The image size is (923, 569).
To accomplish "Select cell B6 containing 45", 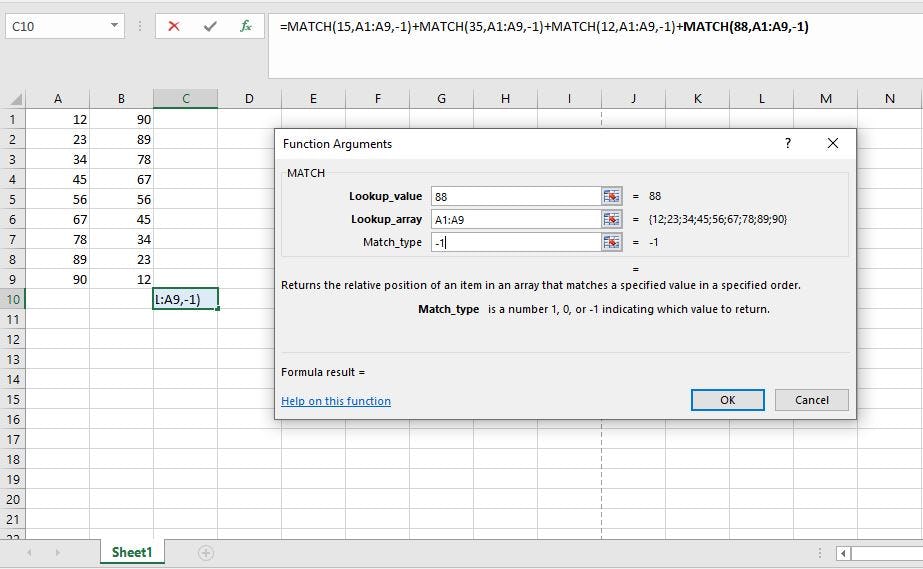I will pos(121,219).
